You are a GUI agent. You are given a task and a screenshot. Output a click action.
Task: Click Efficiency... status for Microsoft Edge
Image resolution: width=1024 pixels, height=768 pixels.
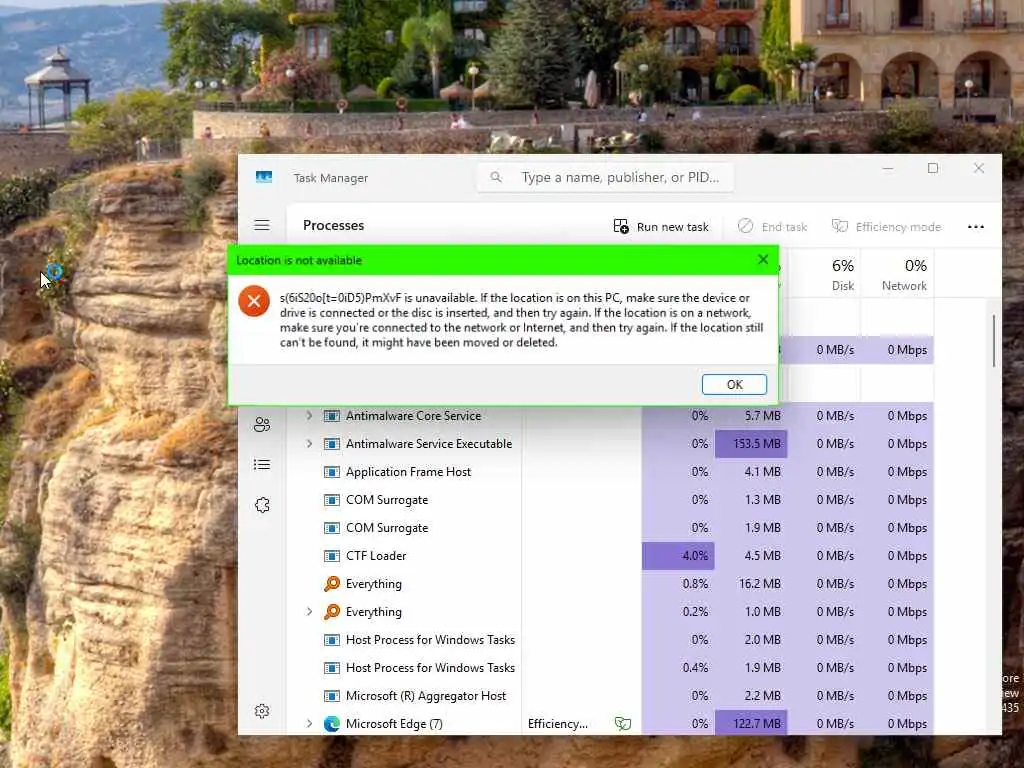[558, 724]
